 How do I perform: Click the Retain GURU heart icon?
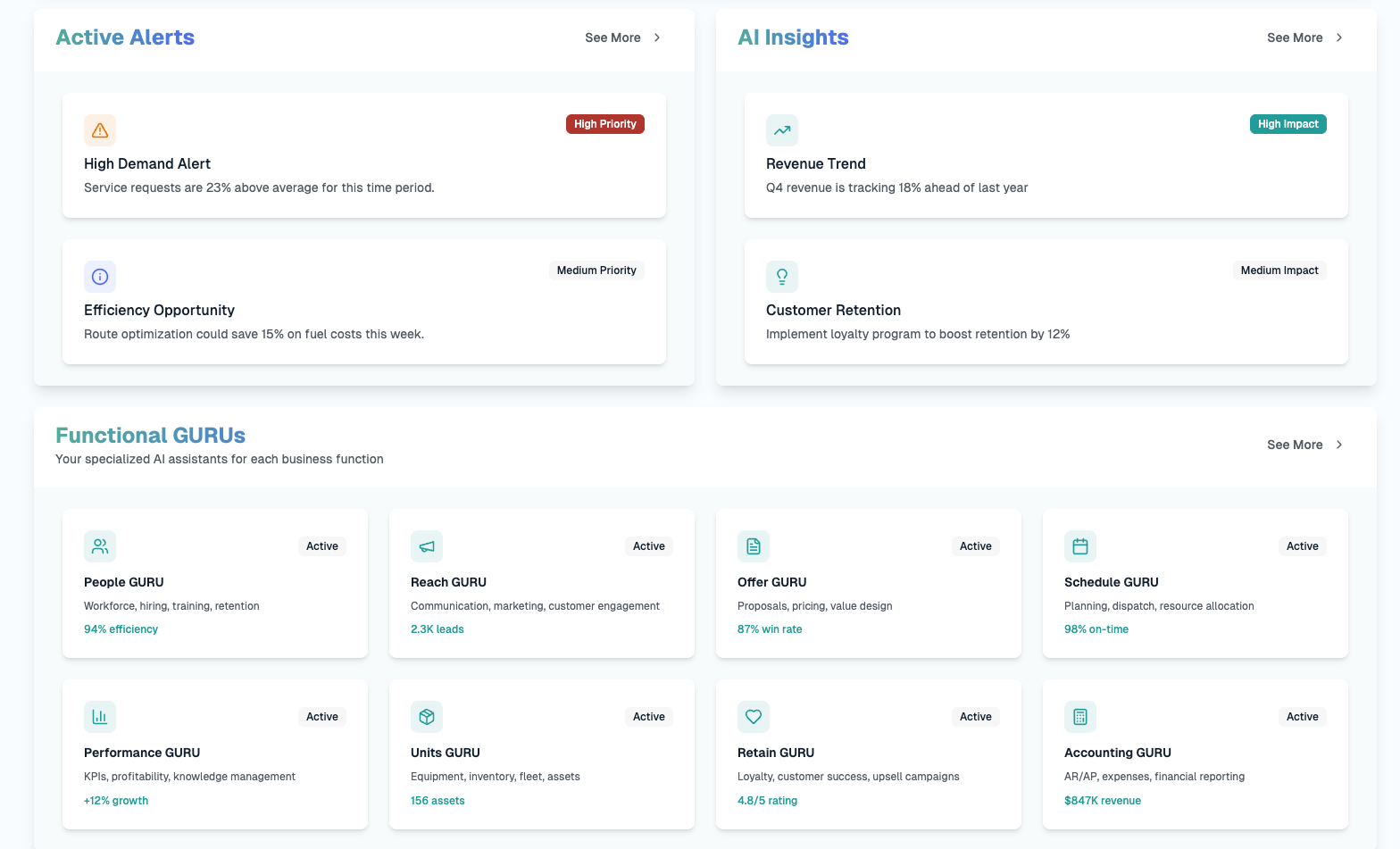[x=754, y=717]
